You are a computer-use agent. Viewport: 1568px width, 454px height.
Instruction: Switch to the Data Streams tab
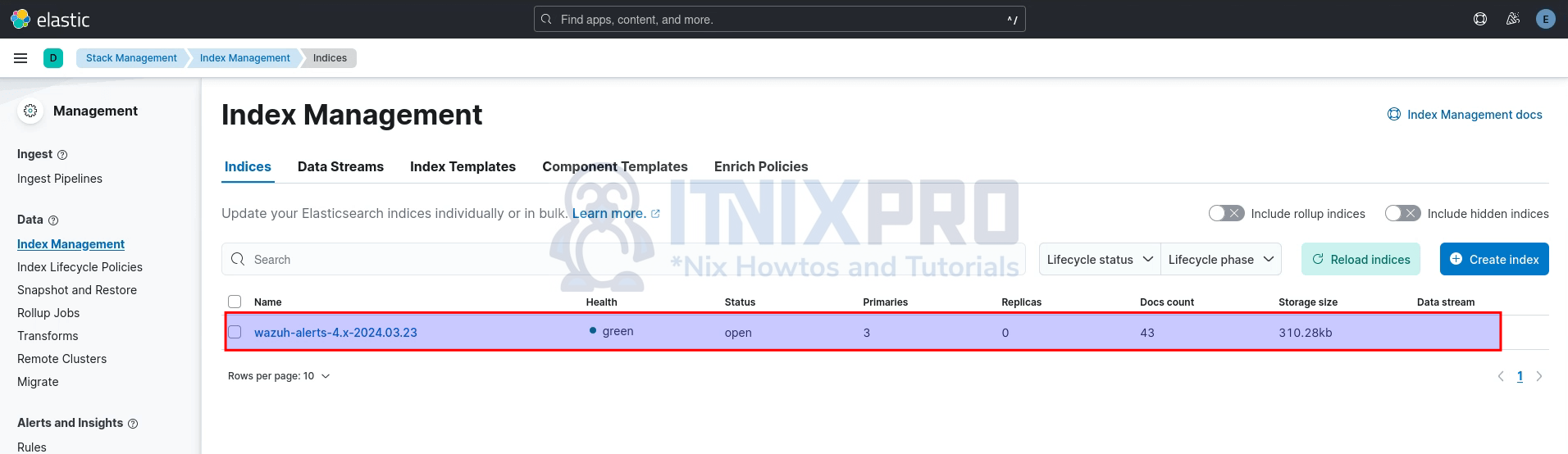340,166
